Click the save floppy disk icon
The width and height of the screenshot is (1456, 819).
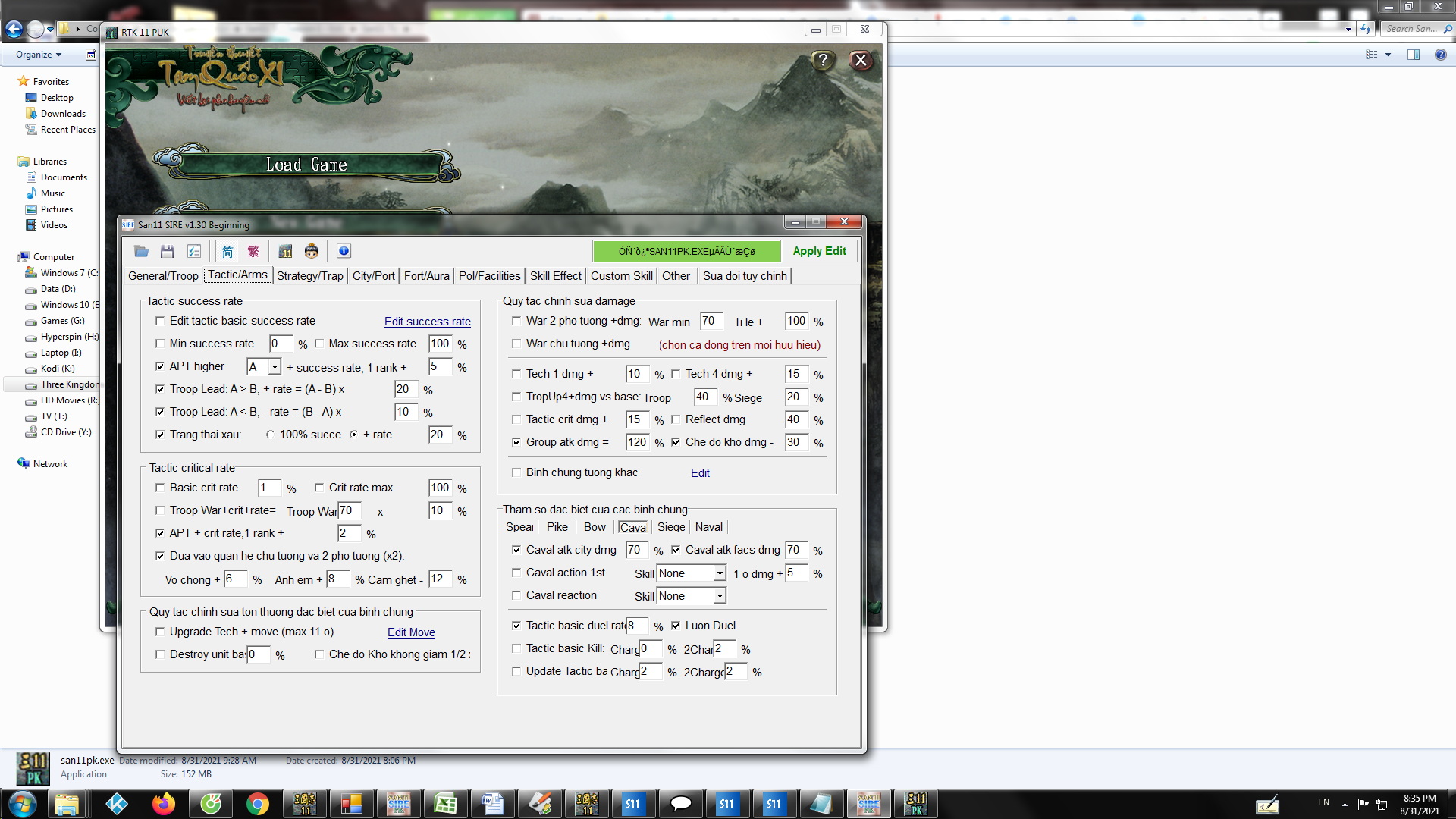[x=168, y=251]
